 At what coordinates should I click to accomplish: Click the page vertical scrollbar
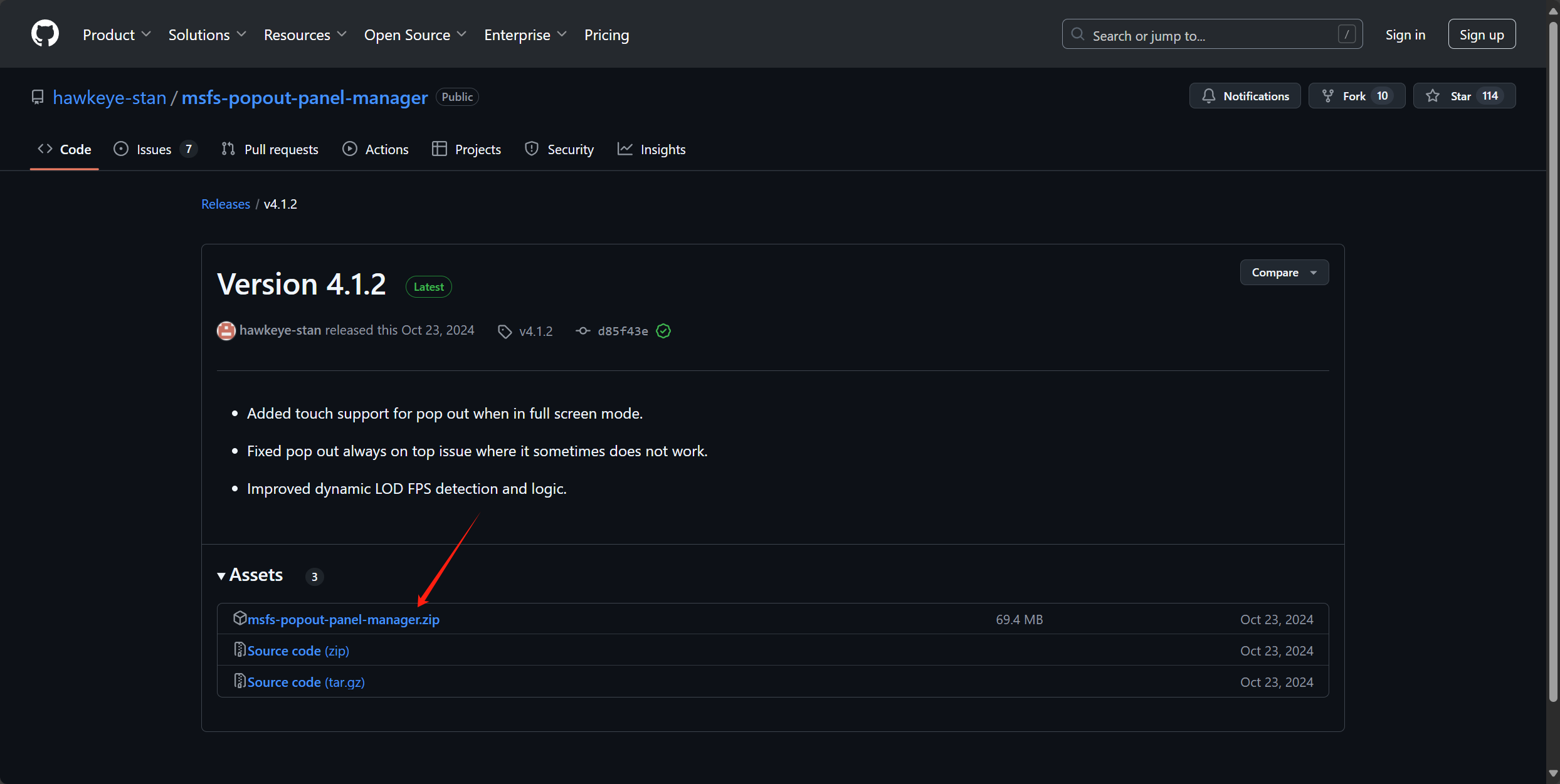(x=1553, y=361)
